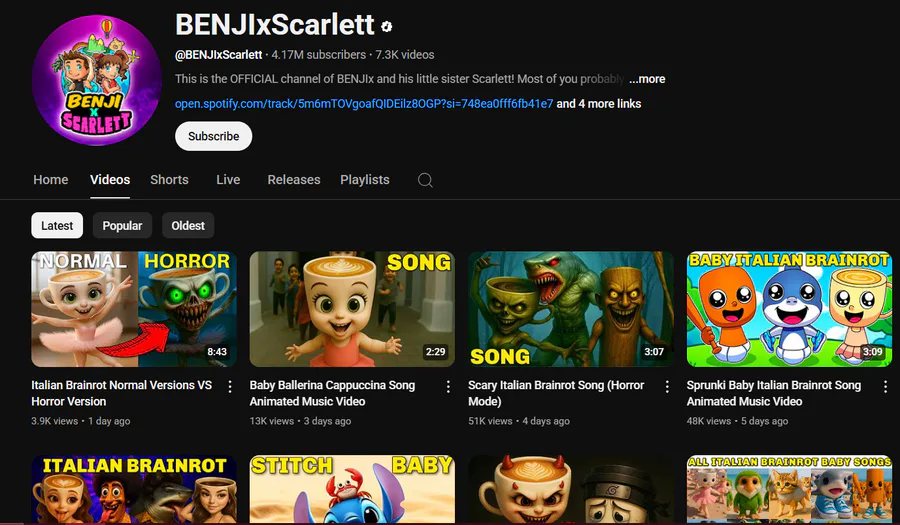Image resolution: width=900 pixels, height=525 pixels.
Task: Switch to the Live tab
Action: click(228, 180)
